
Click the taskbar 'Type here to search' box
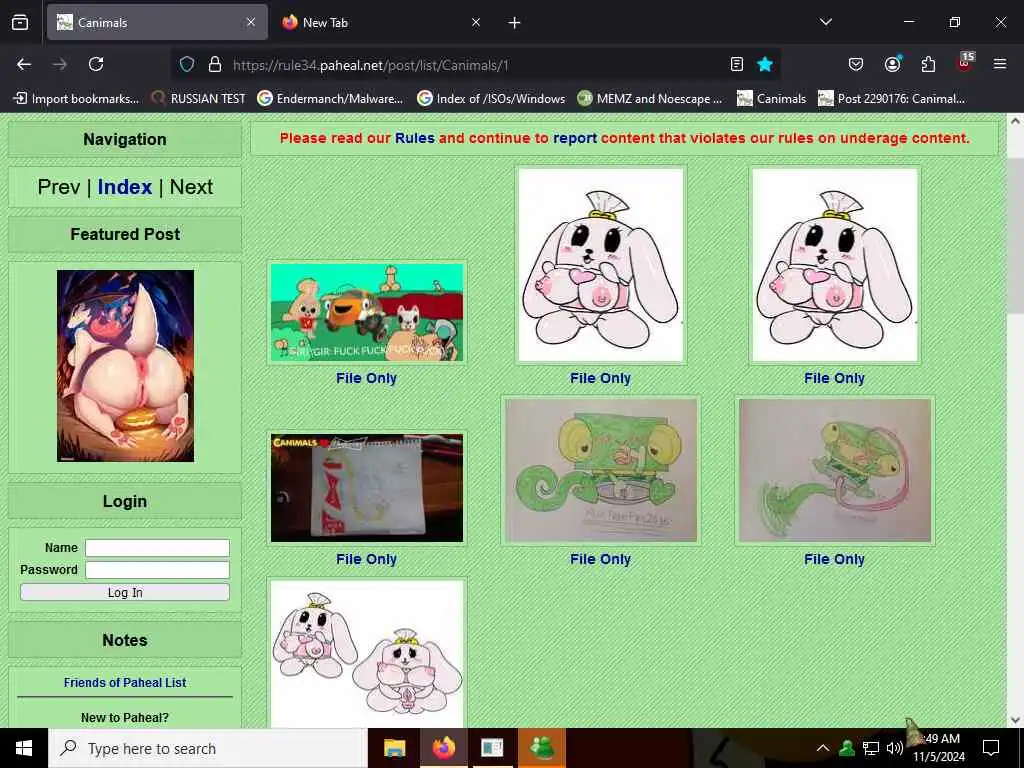pyautogui.click(x=208, y=748)
